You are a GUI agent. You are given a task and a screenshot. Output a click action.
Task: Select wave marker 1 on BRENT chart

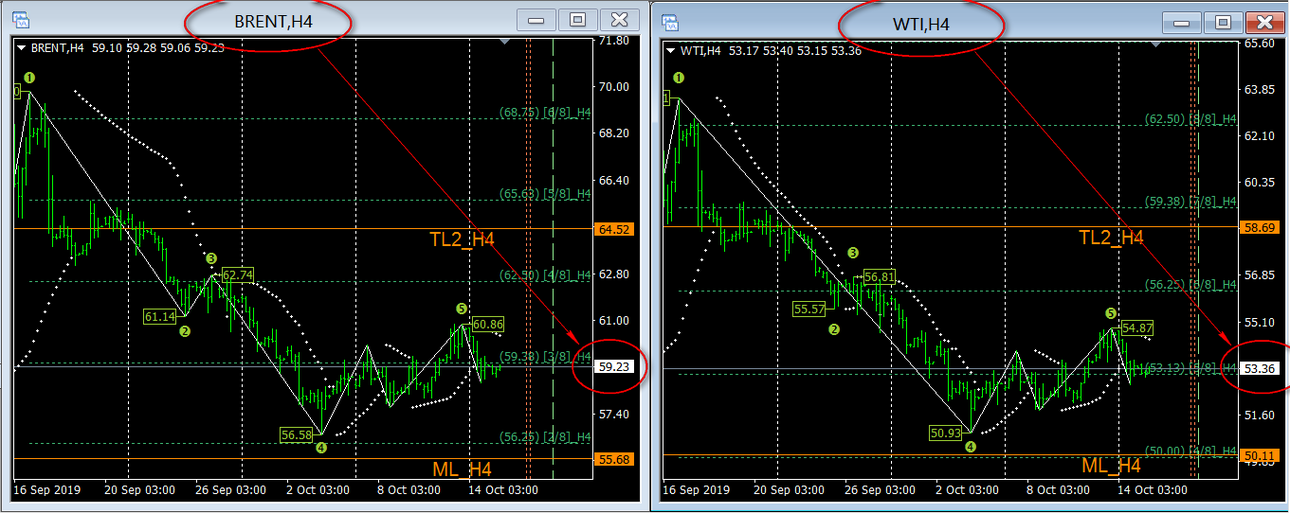(30, 77)
